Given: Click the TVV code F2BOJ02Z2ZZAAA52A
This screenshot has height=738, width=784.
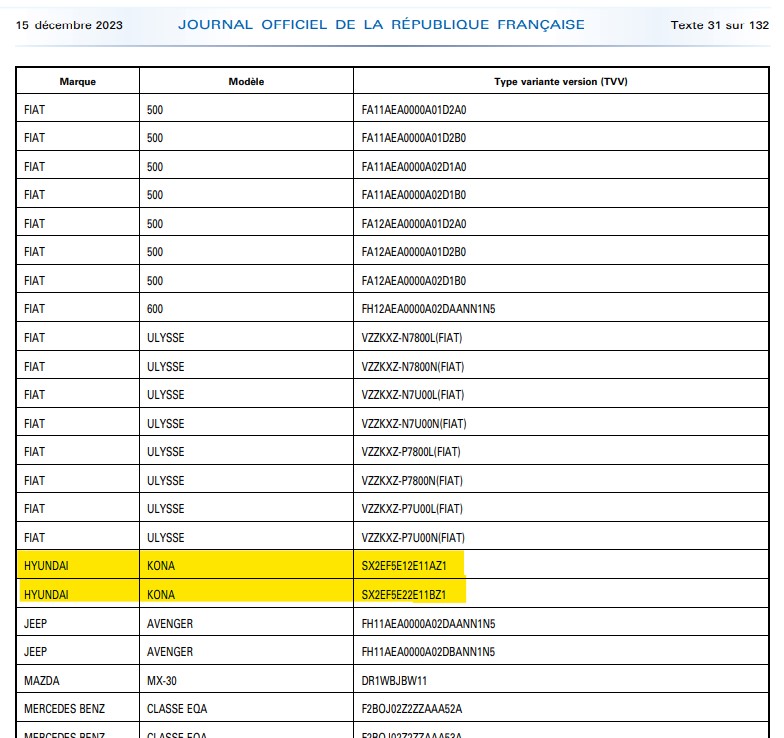Looking at the screenshot, I should (412, 709).
